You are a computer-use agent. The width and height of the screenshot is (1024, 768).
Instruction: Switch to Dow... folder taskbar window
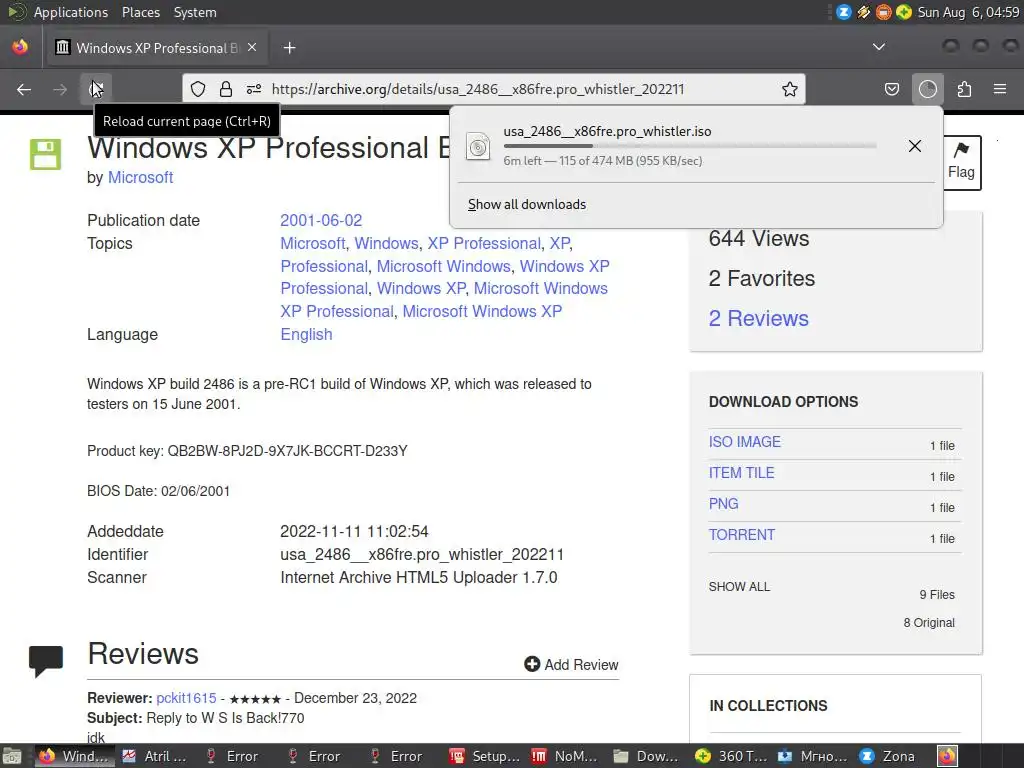(x=647, y=756)
